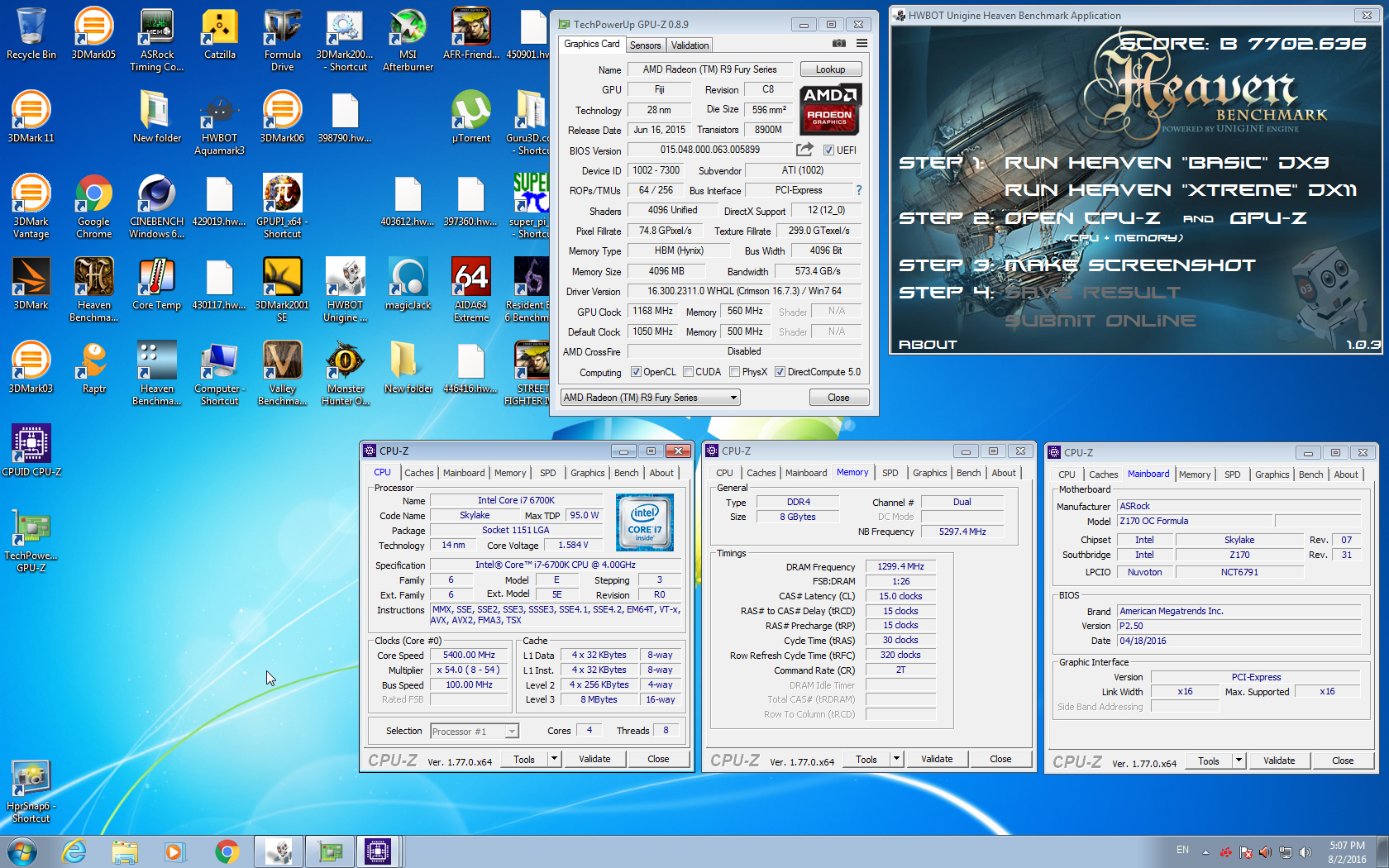Switch to the Sensors tab in GPU-Z
Viewport: 1389px width, 868px height.
click(645, 45)
